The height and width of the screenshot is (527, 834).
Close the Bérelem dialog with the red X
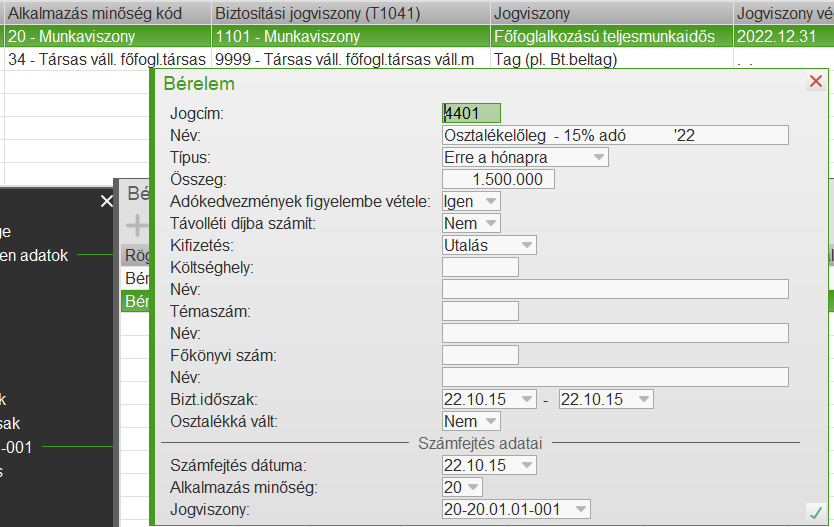click(815, 81)
